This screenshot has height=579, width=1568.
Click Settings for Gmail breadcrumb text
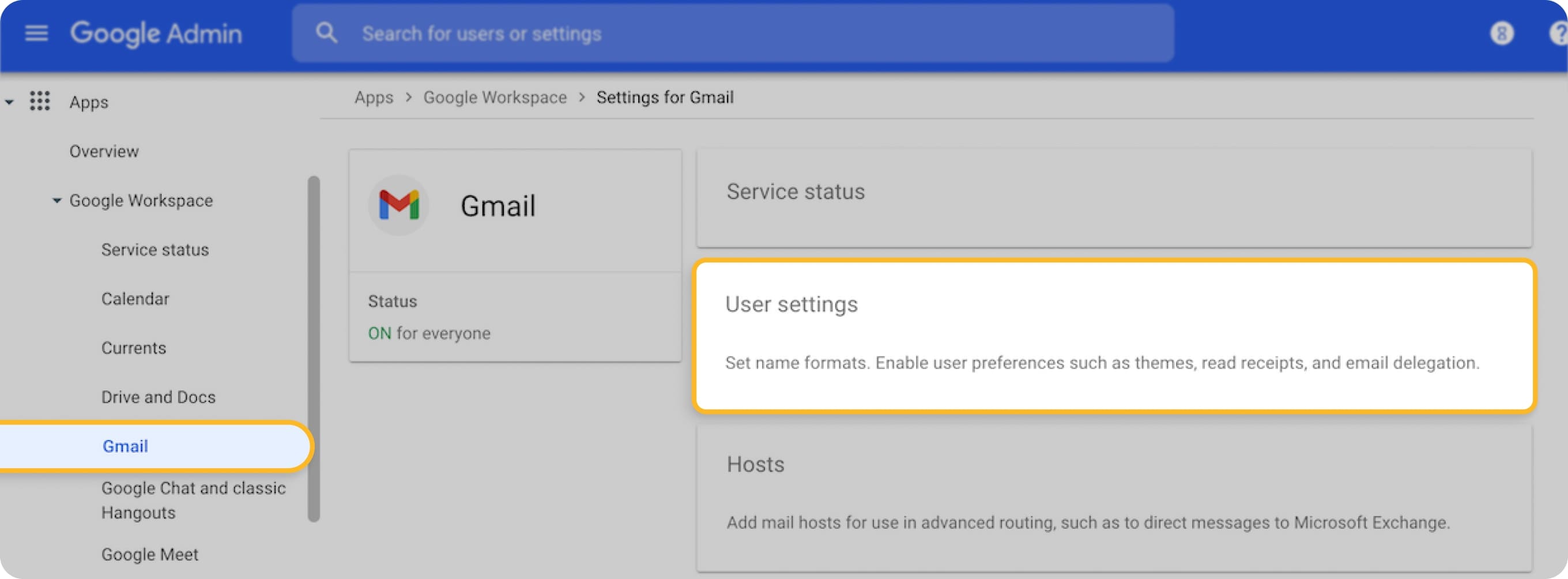point(665,97)
